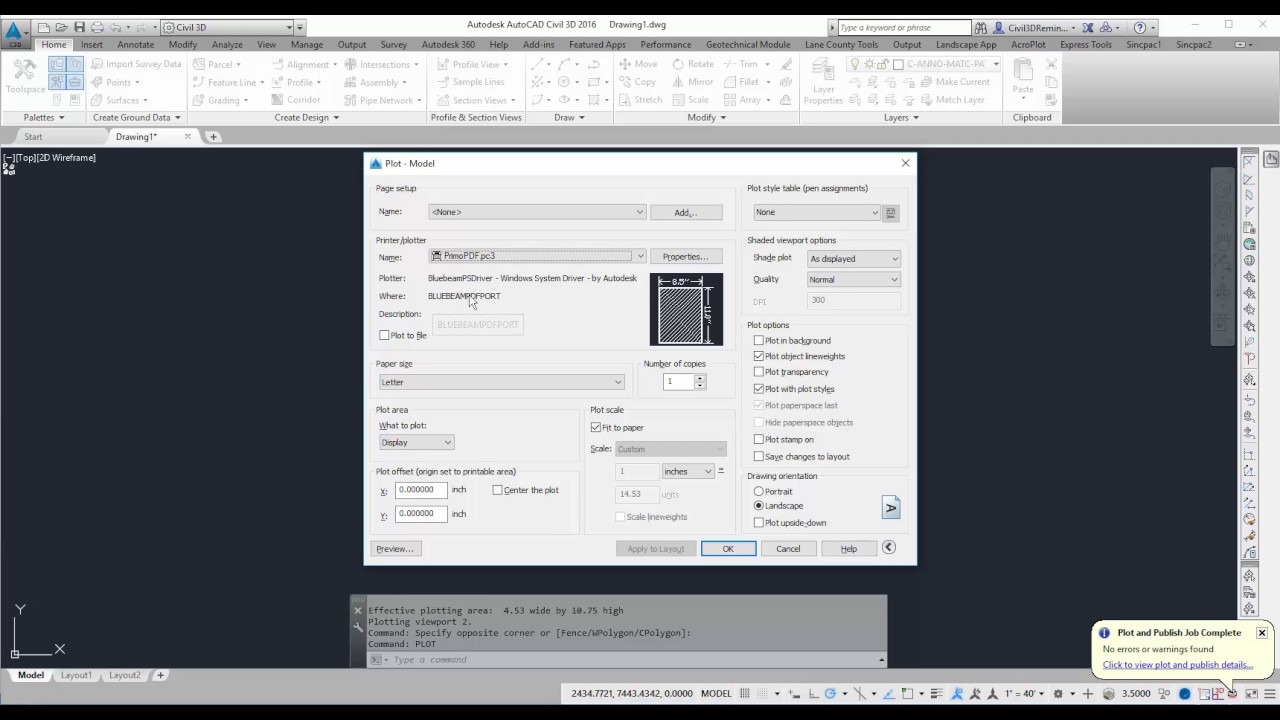The image size is (1280, 720).
Task: Switch to the Start file tab
Action: click(x=33, y=137)
